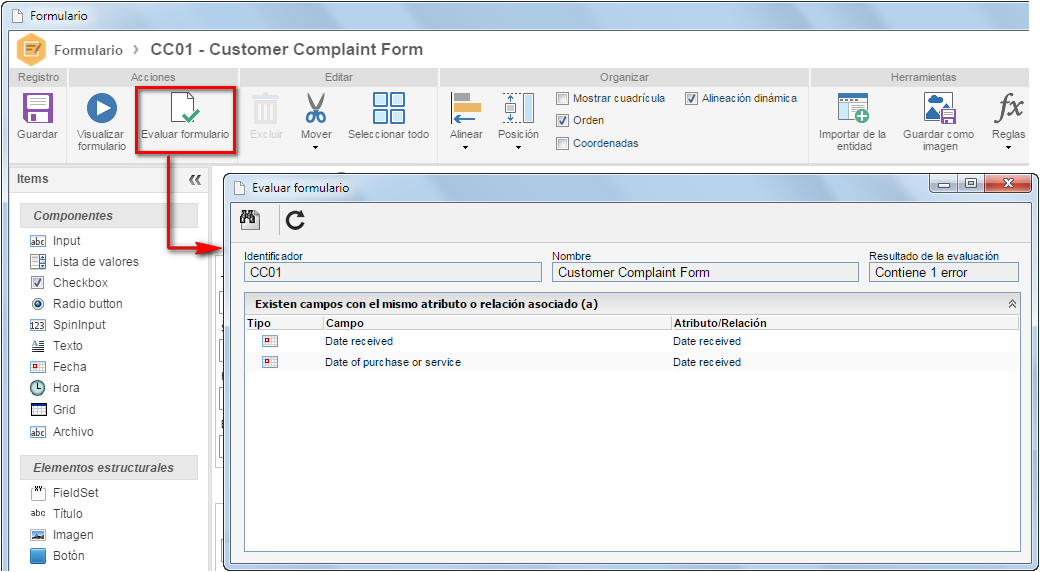The image size is (1040, 572).
Task: Add an Archivo component
Action: (62, 432)
